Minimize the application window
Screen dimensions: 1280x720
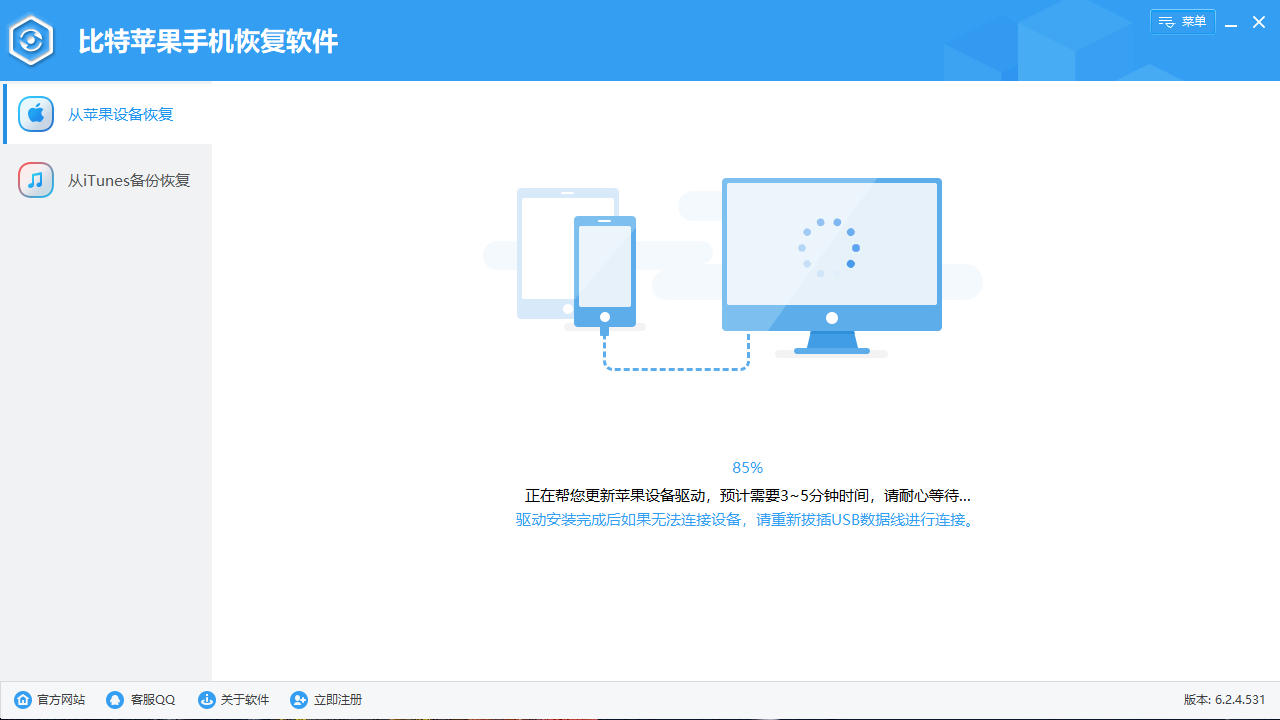1232,23
